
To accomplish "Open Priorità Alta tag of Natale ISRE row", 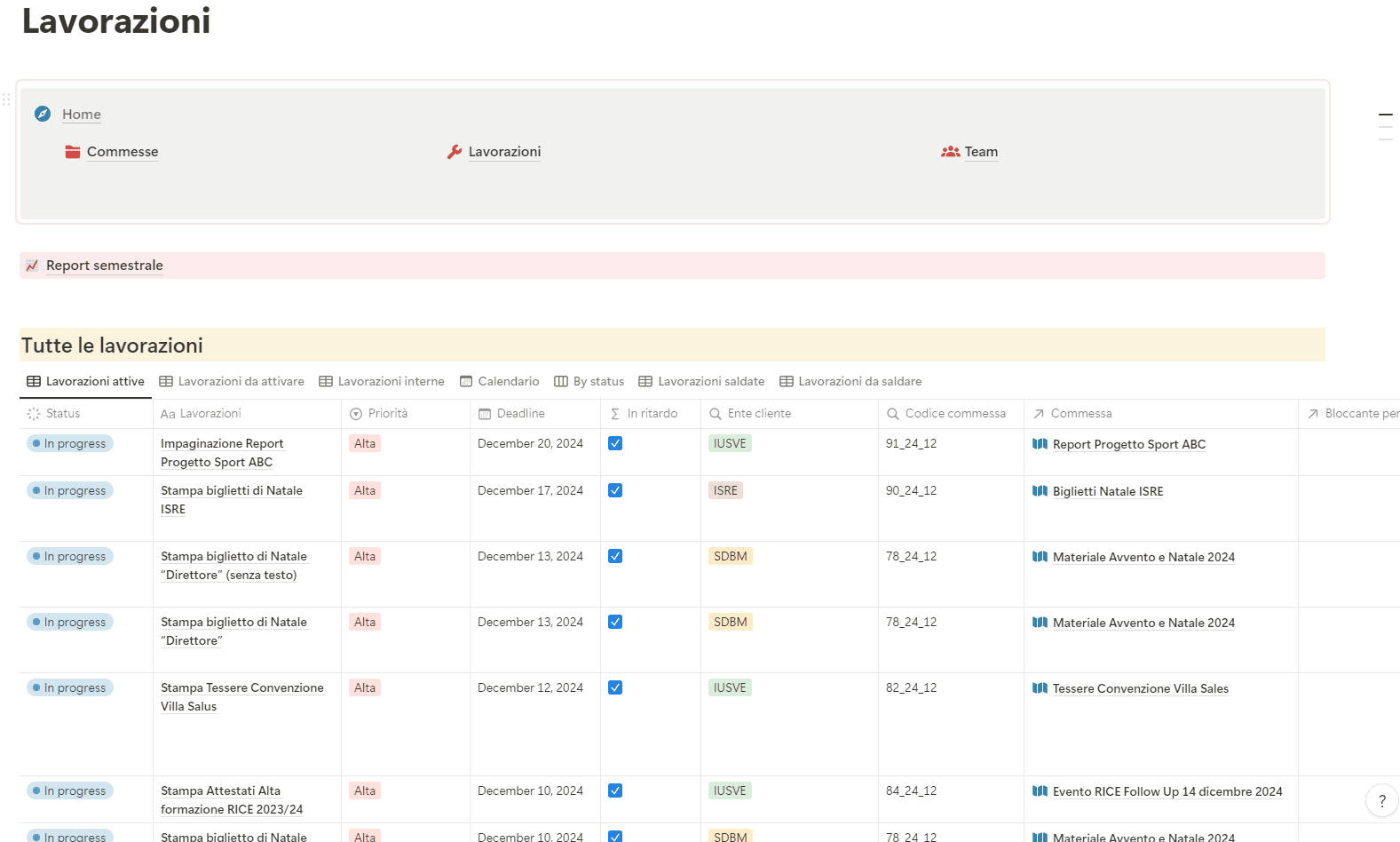I will (x=365, y=490).
